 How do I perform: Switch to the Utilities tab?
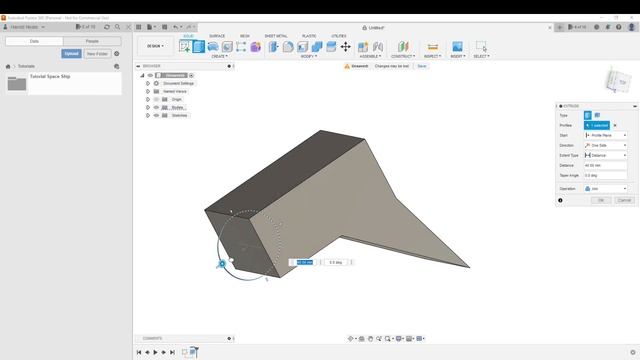tap(338, 36)
